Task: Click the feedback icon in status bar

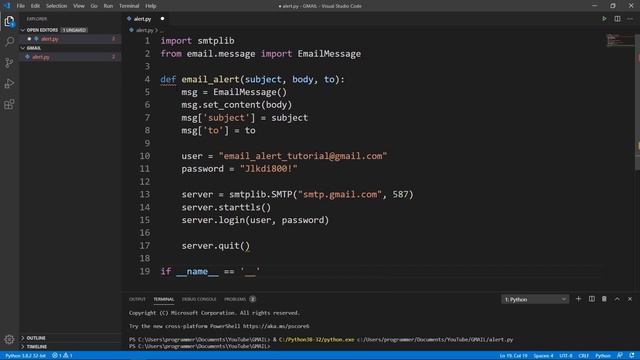Action: [620, 356]
